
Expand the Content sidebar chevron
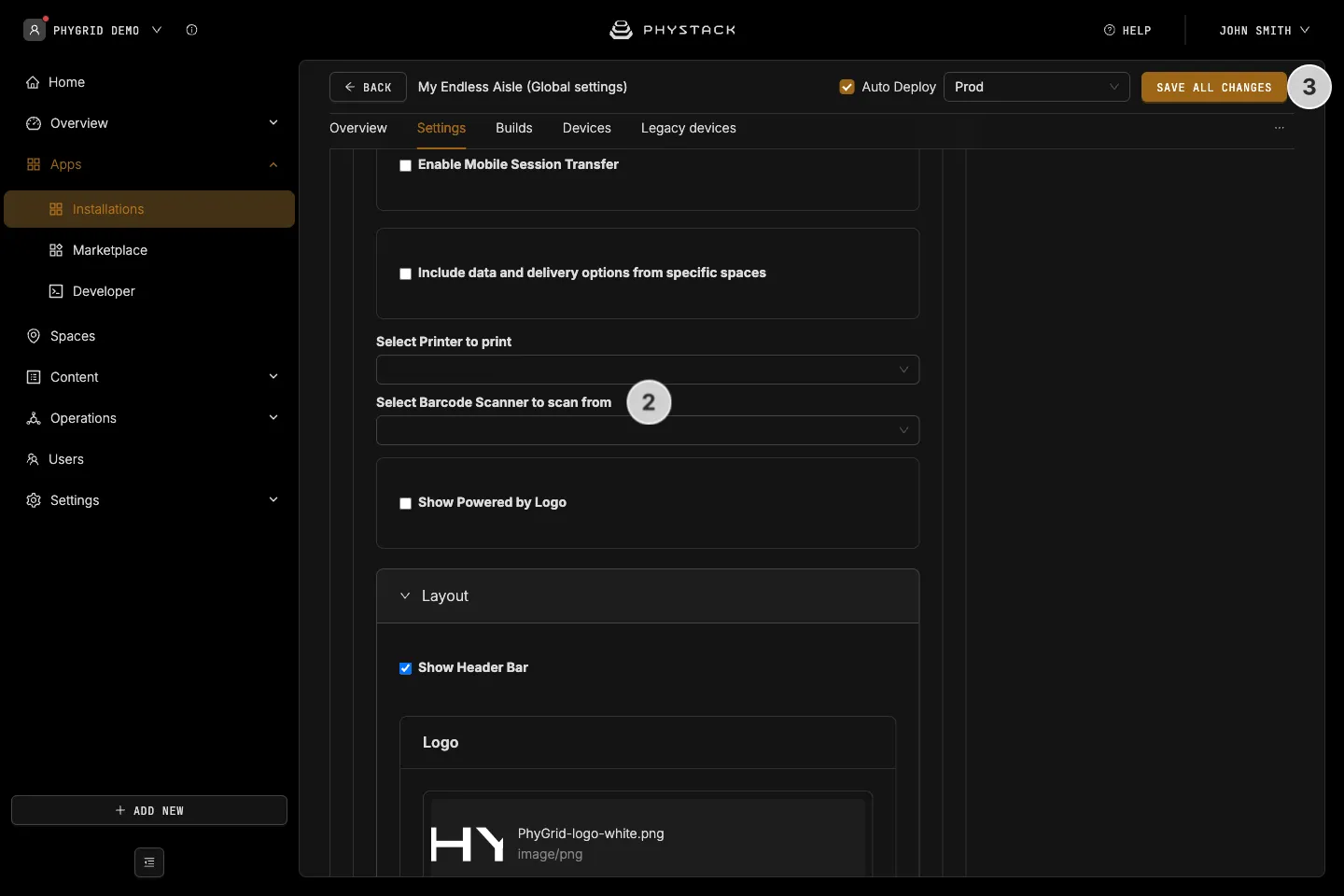273,376
